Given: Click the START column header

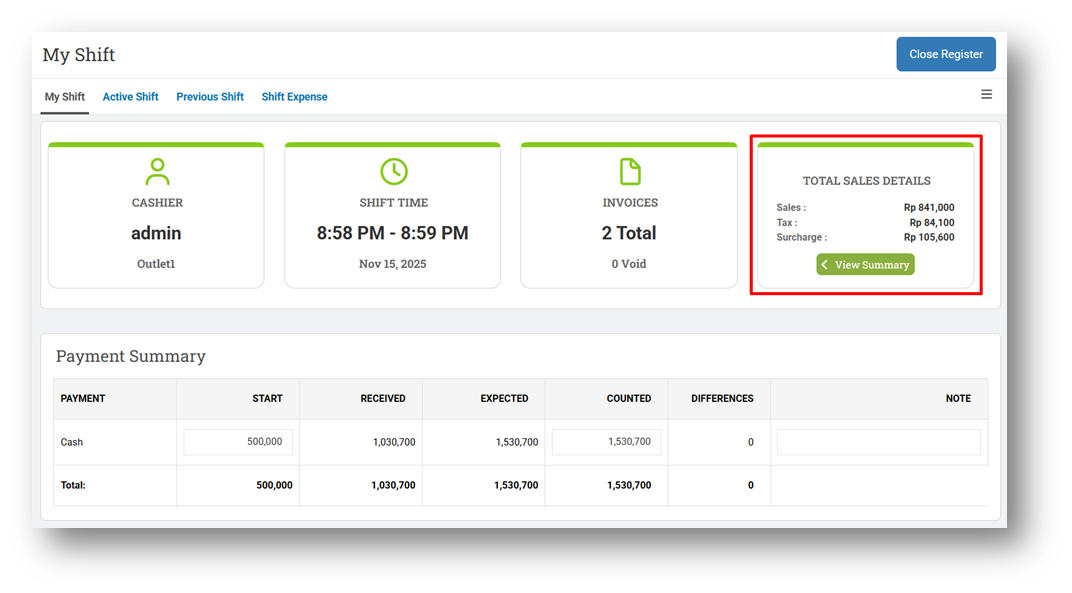Looking at the screenshot, I should pos(267,398).
